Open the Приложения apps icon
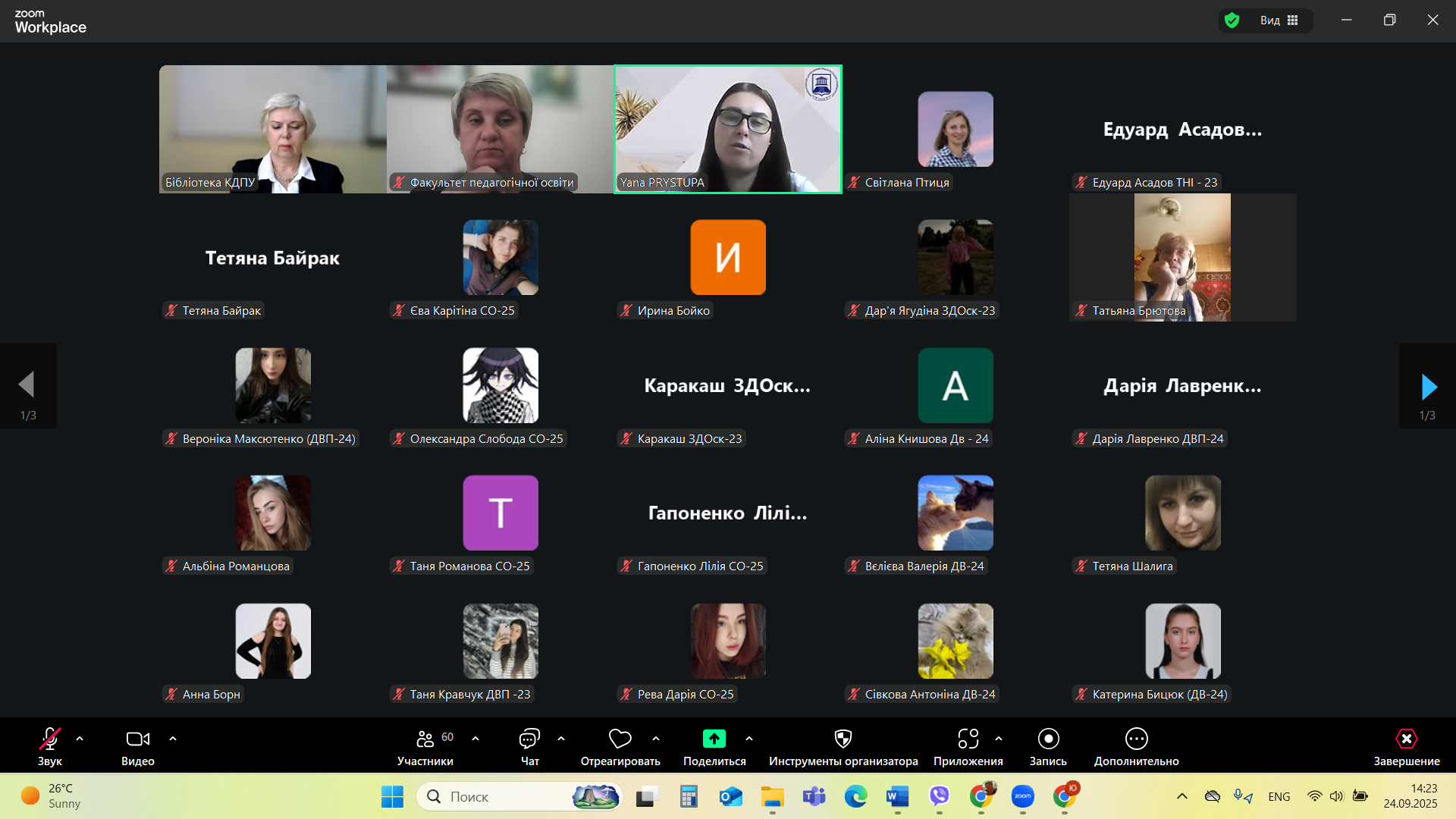The width and height of the screenshot is (1456, 819). tap(968, 739)
